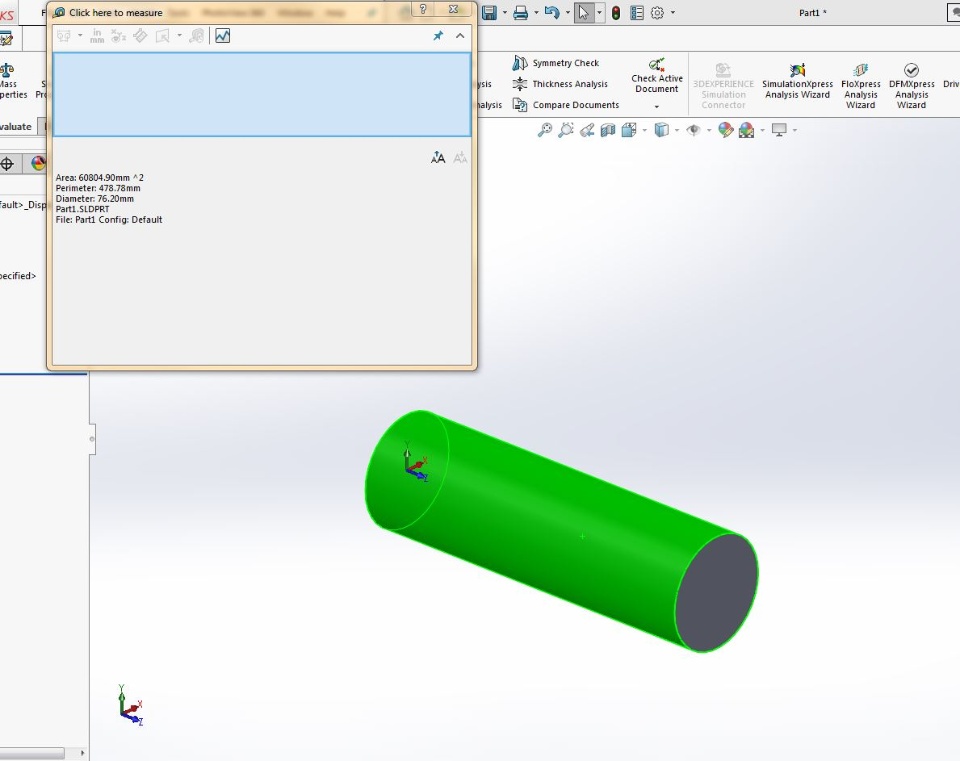The image size is (960, 761).
Task: Click the Print icon
Action: point(520,12)
